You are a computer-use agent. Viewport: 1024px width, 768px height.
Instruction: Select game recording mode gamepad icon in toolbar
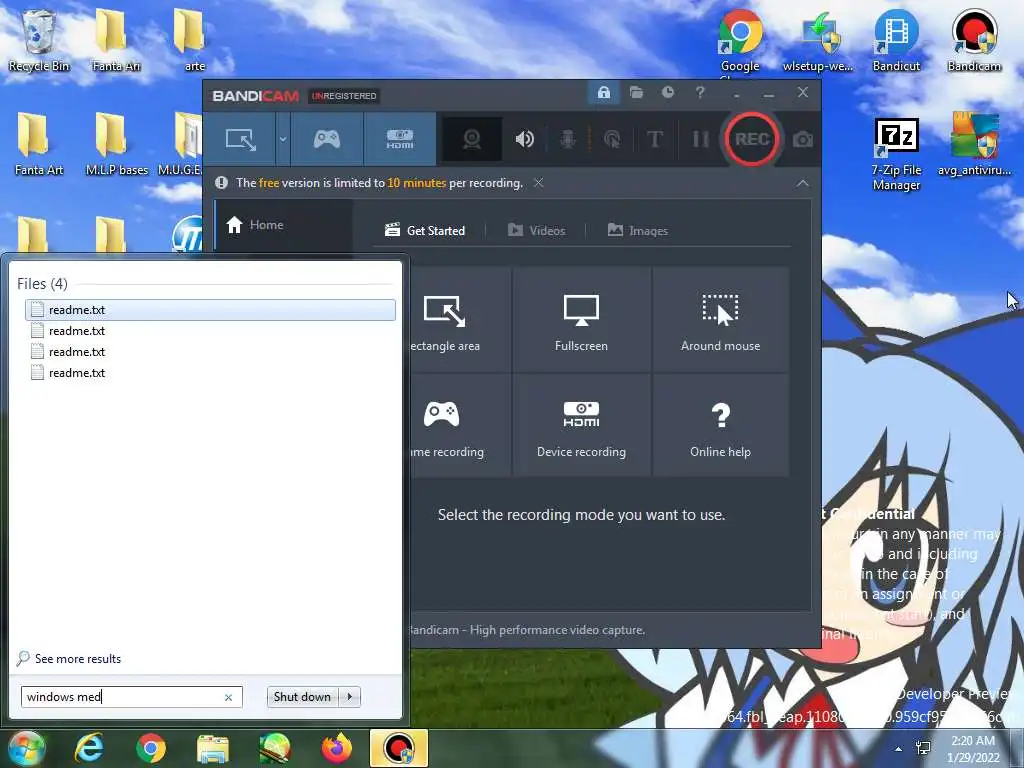click(327, 139)
